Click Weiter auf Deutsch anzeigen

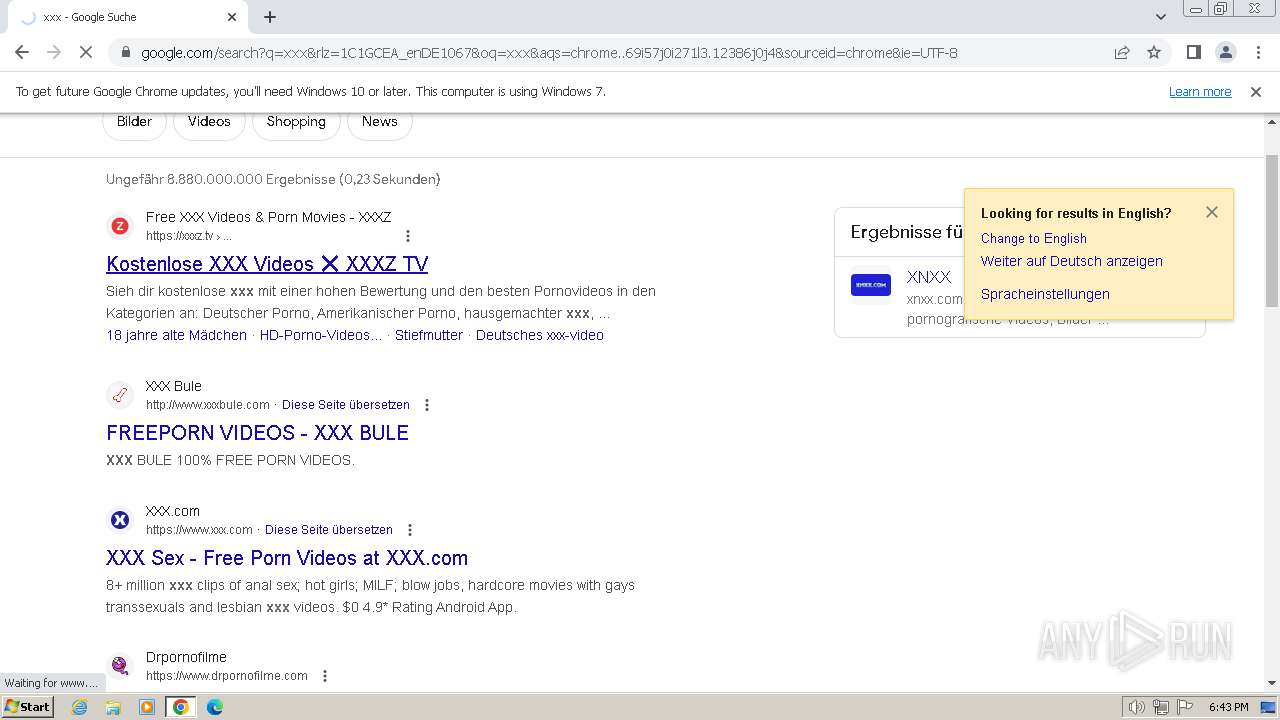1072,261
